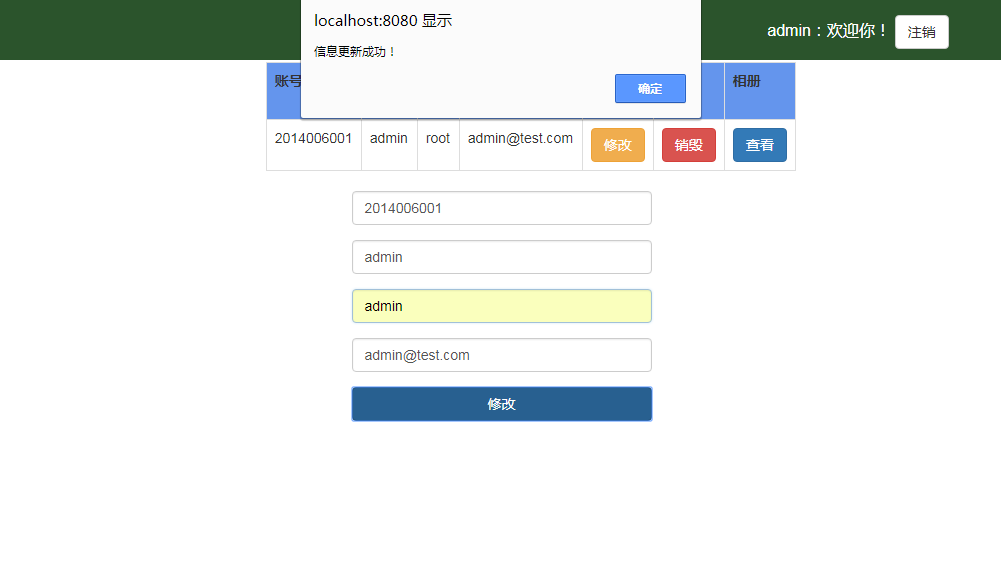The width and height of the screenshot is (1001, 574).
Task: Select the root cell in table
Action: pyautogui.click(x=438, y=144)
